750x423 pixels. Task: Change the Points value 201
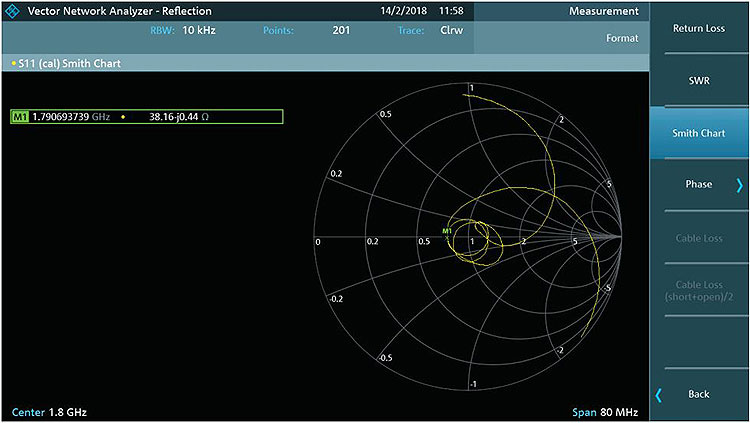[x=341, y=30]
